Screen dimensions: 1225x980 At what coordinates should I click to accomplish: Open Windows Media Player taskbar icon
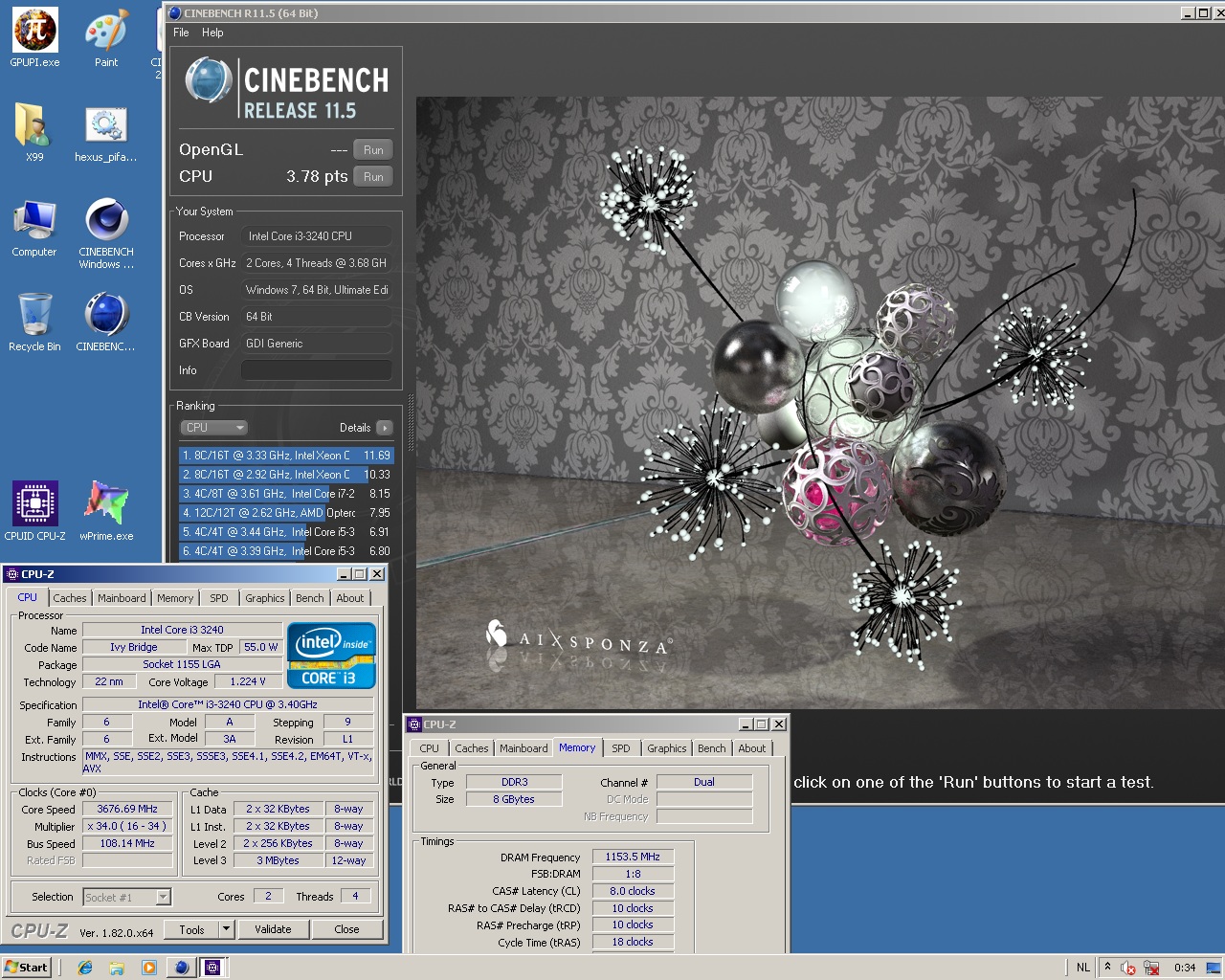[148, 968]
